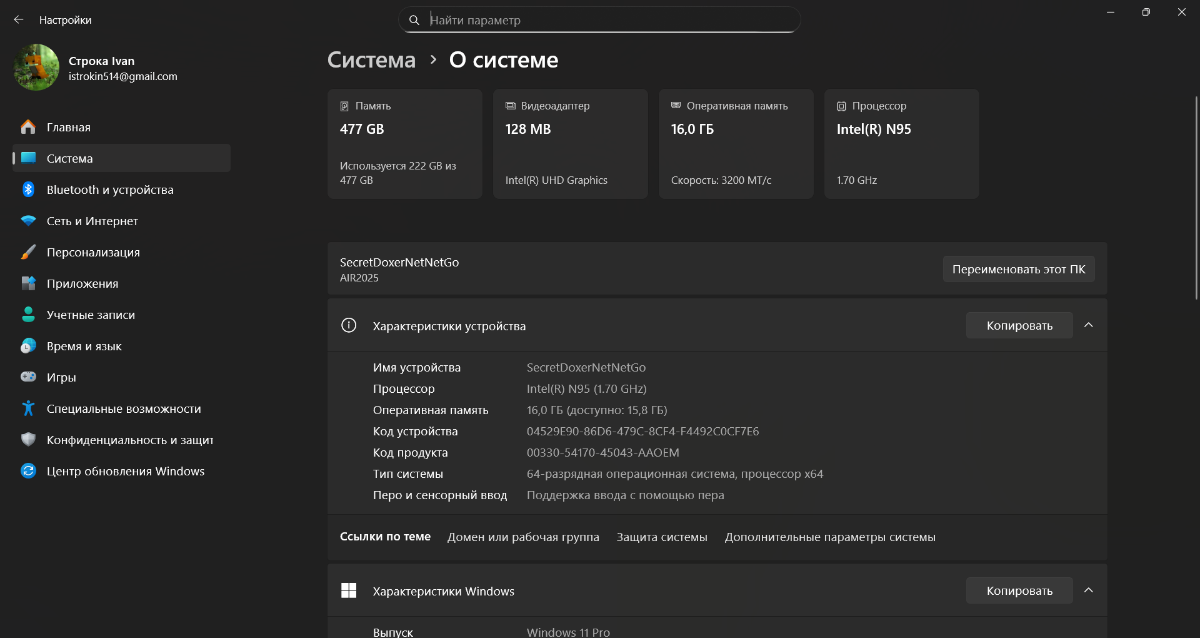
Task: Copy device specs with Копировать button
Action: (1019, 325)
